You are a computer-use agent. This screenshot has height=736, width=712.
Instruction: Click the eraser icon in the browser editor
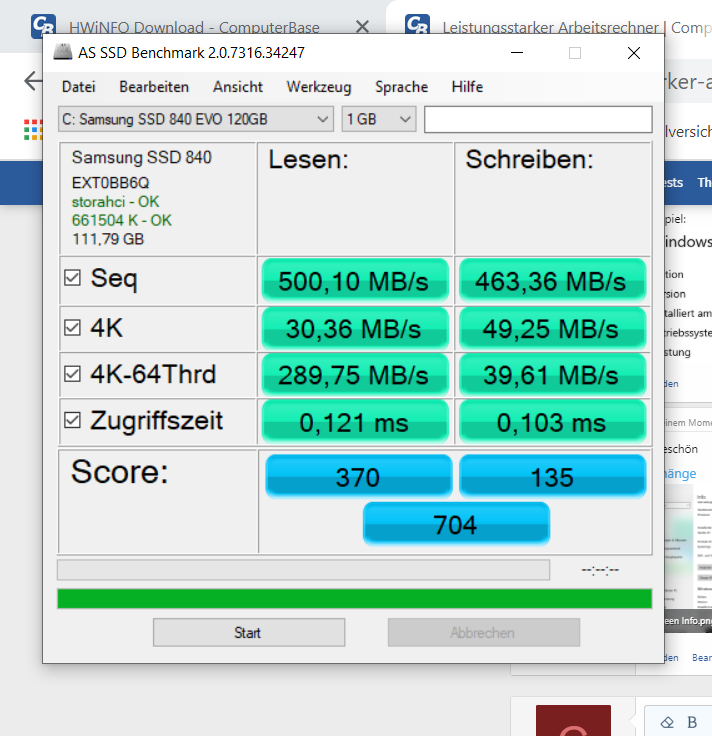pyautogui.click(x=667, y=722)
